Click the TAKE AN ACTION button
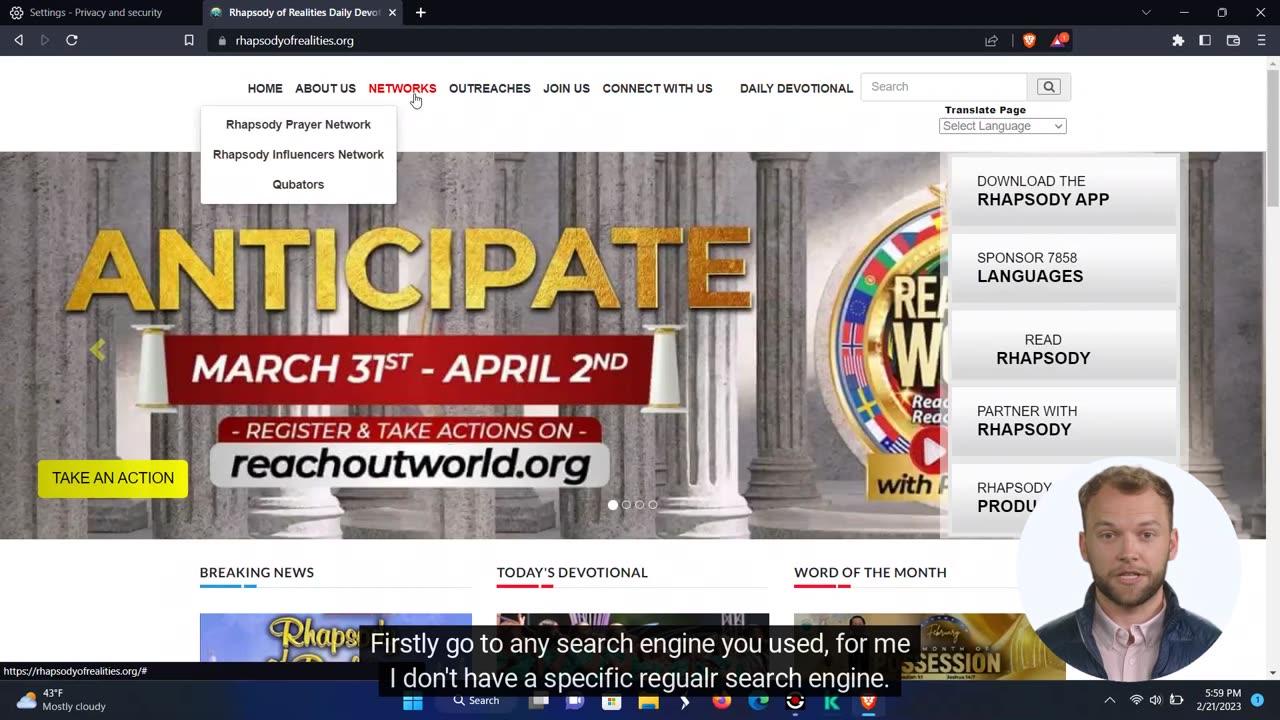Screen dimensions: 1280x720 (x=113, y=478)
